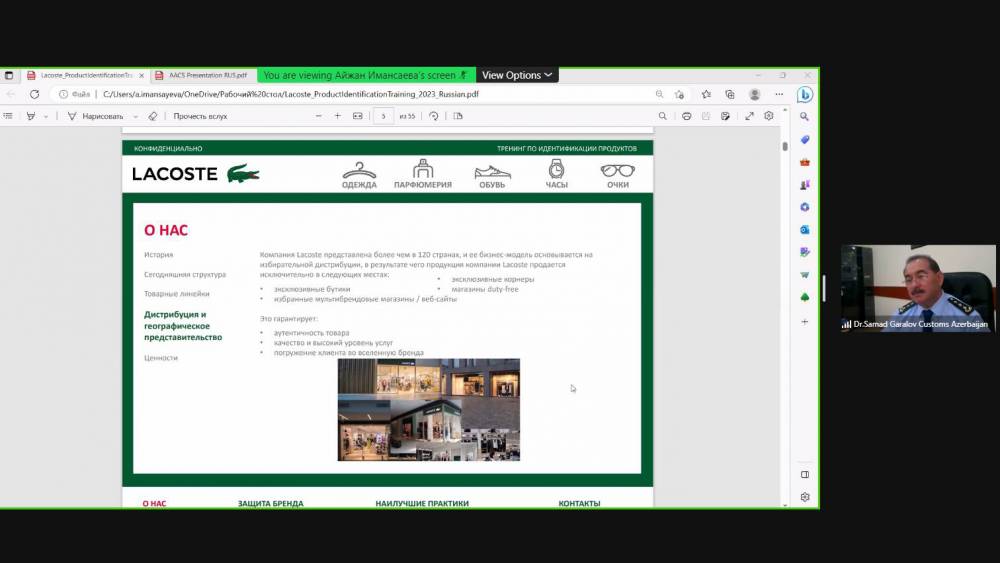
Task: Open the Collections icon in browser toolbar
Action: pyautogui.click(x=730, y=94)
